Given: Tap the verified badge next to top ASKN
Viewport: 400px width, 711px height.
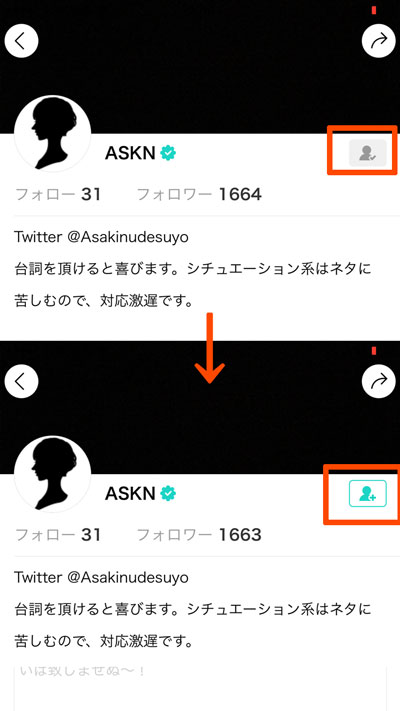Looking at the screenshot, I should click(x=168, y=154).
